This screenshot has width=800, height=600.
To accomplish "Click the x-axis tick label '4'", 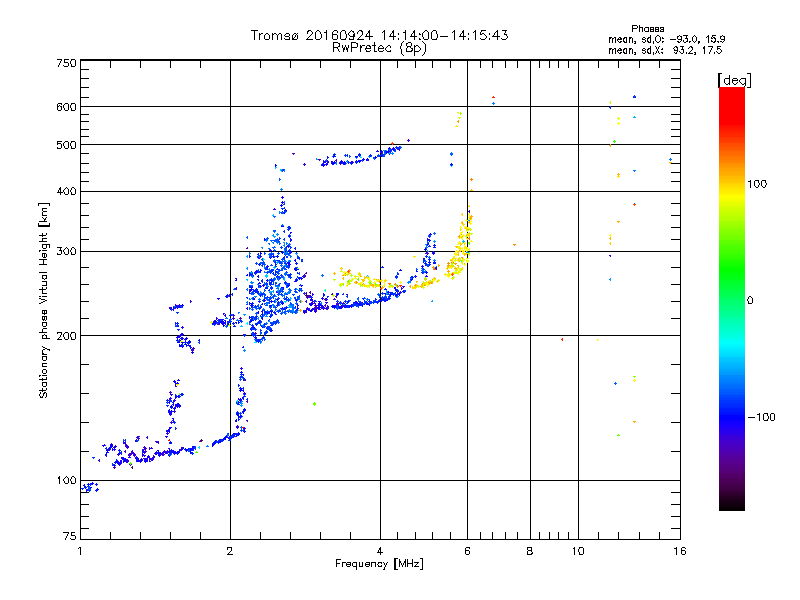I will tap(380, 551).
